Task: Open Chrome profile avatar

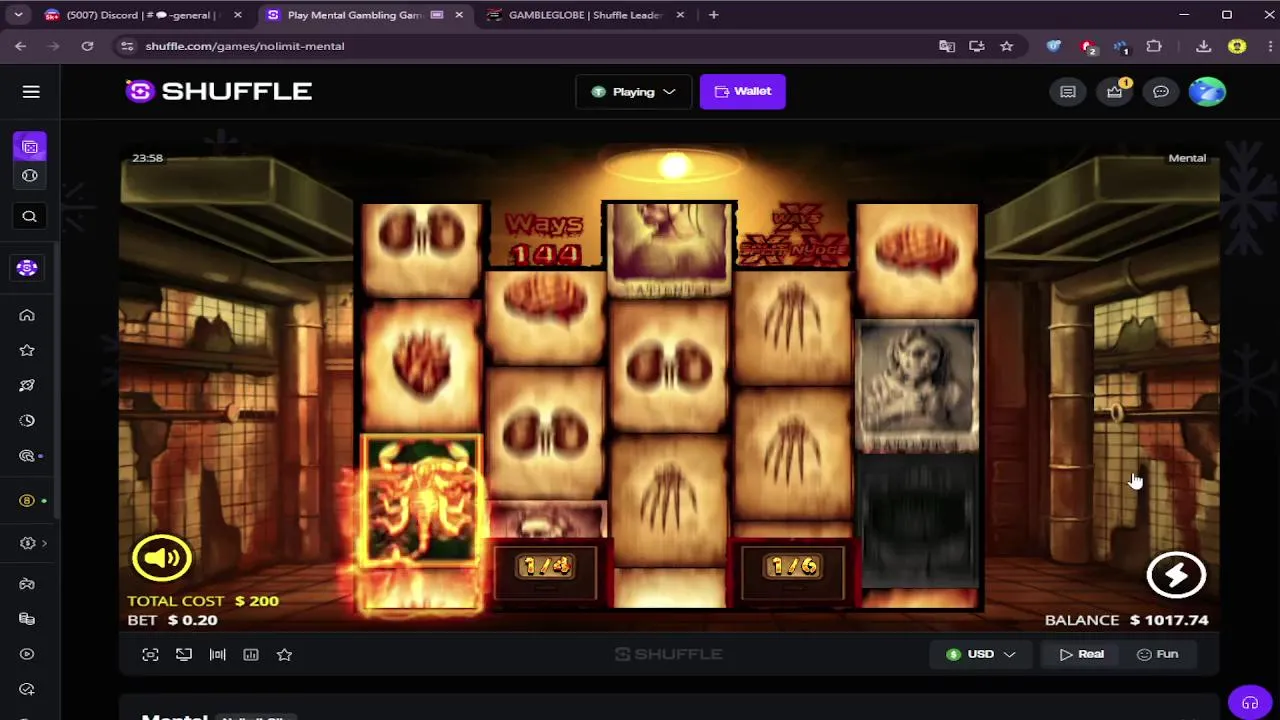Action: (x=1237, y=46)
